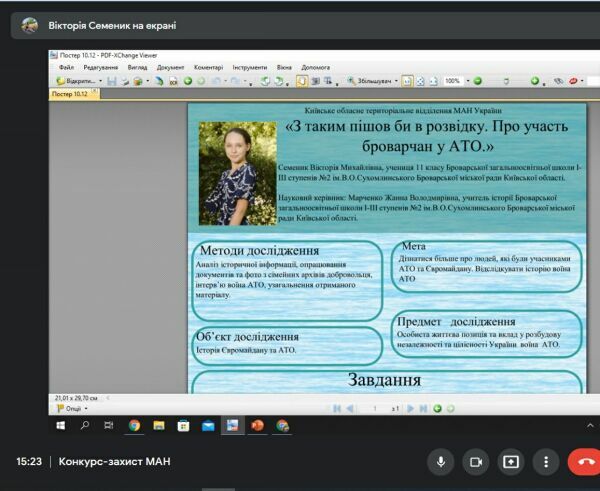Open PowerPoint from the taskbar

tap(257, 425)
